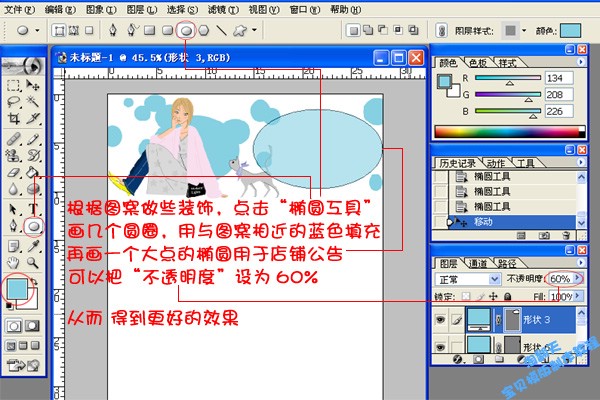Select Shape Layers mode in options bar

pyautogui.click(x=59, y=30)
